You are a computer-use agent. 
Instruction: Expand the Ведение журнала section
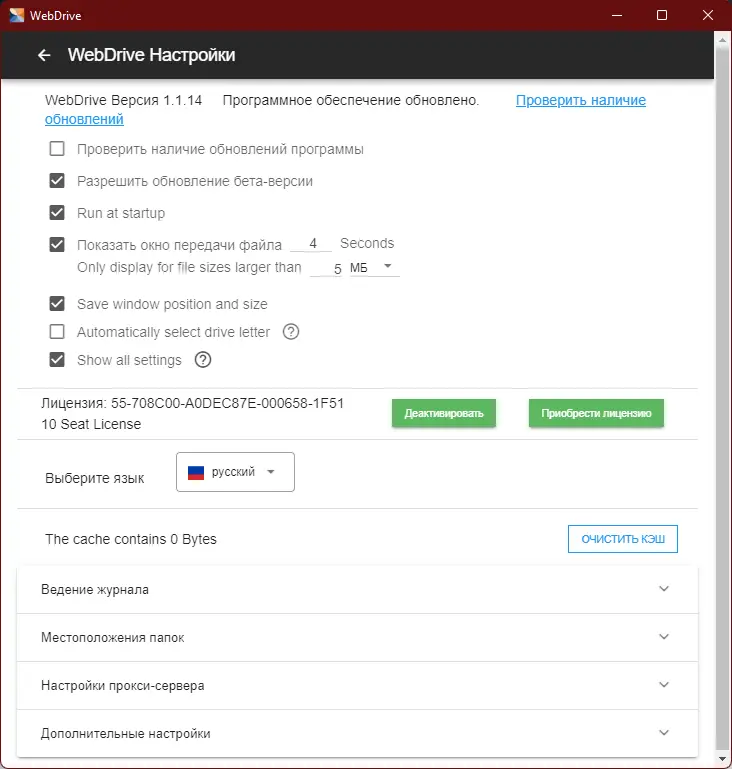(357, 589)
